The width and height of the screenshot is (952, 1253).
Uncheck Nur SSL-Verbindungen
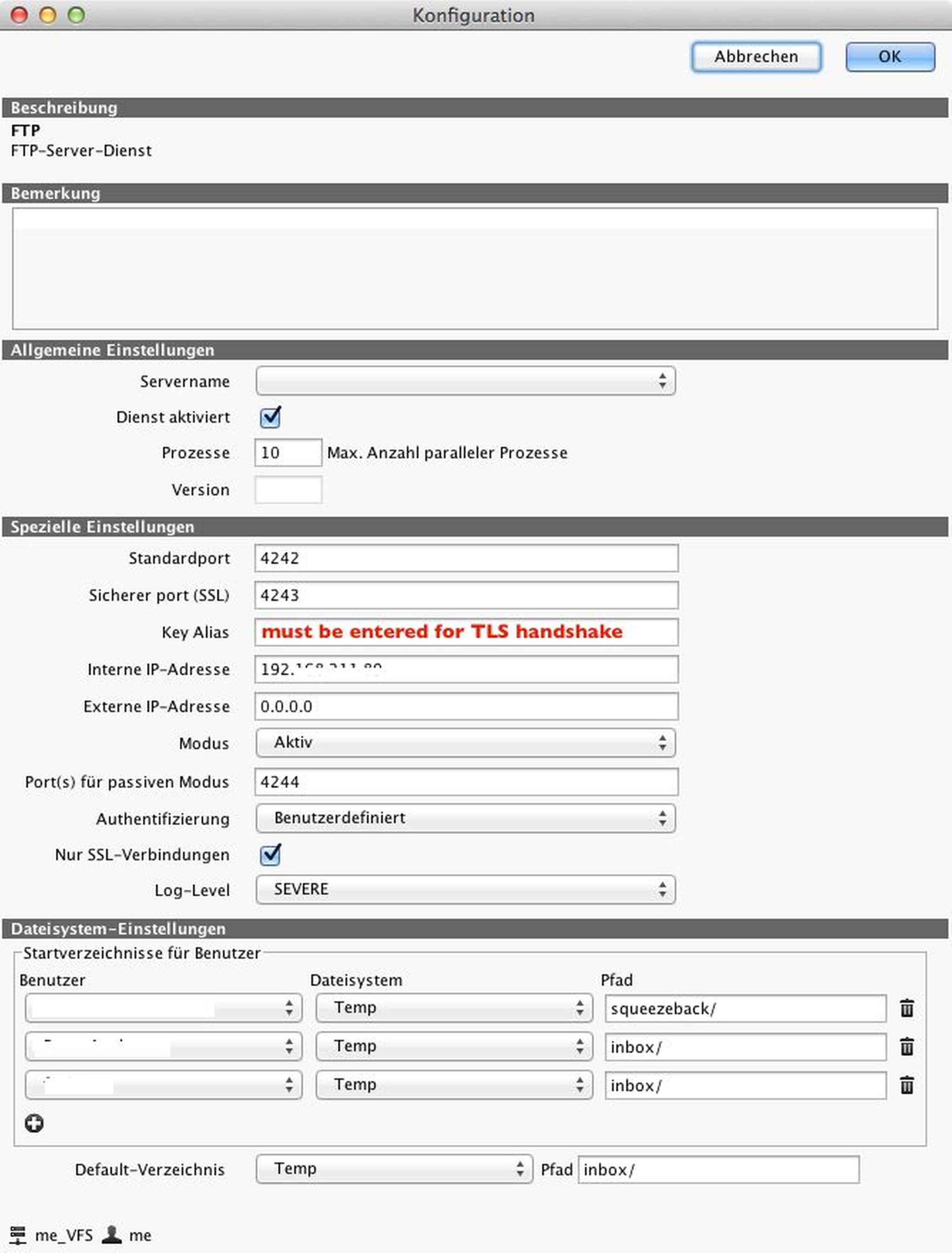tap(271, 855)
